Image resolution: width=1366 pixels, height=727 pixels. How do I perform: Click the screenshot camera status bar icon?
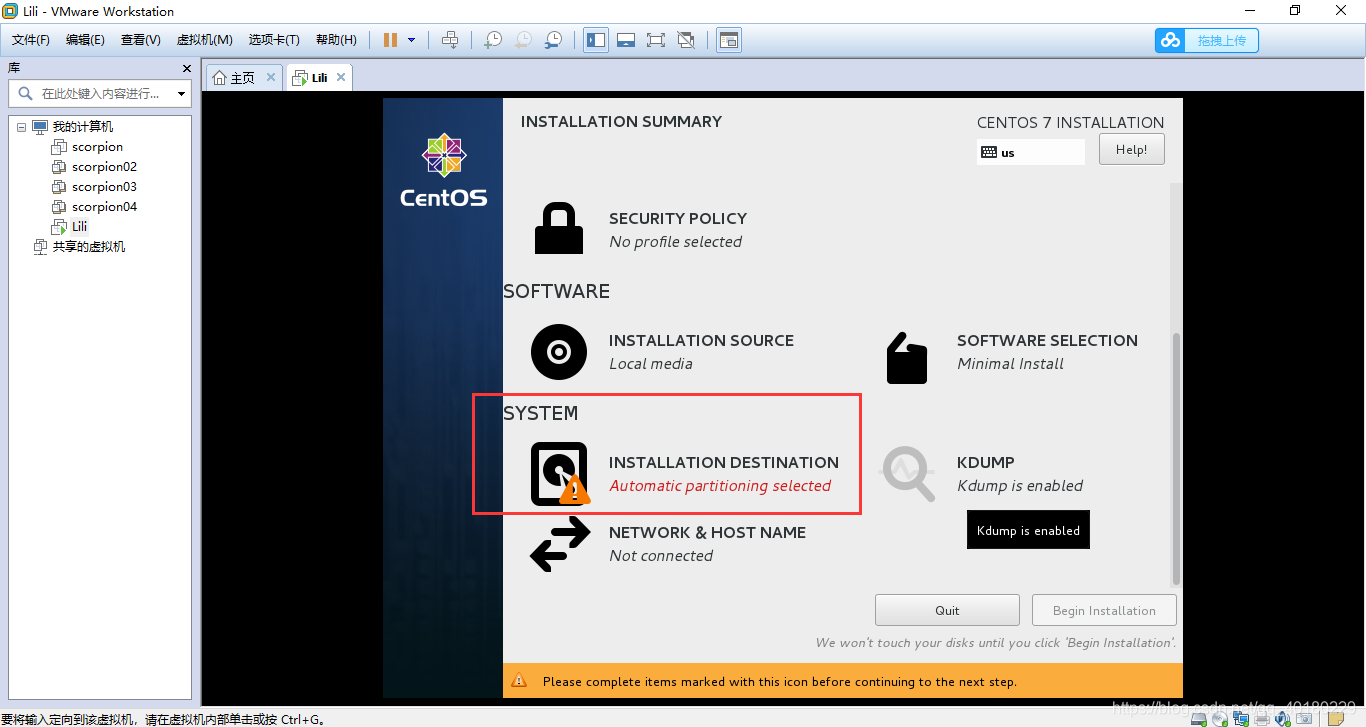(1304, 718)
